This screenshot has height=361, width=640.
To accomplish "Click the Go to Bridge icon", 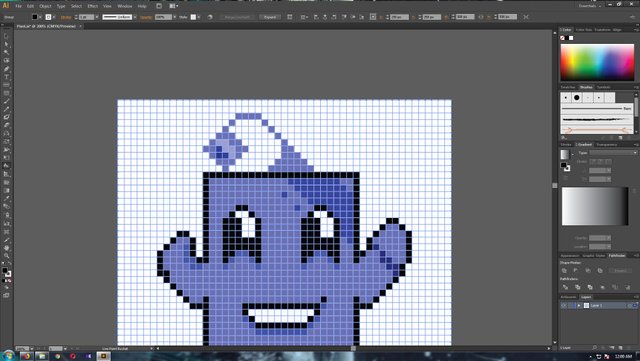I will 159,6.
